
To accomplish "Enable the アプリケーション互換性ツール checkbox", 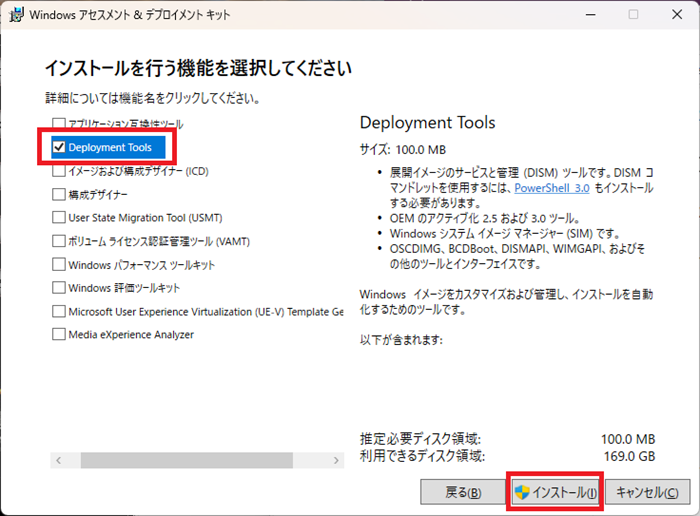I will (58, 125).
